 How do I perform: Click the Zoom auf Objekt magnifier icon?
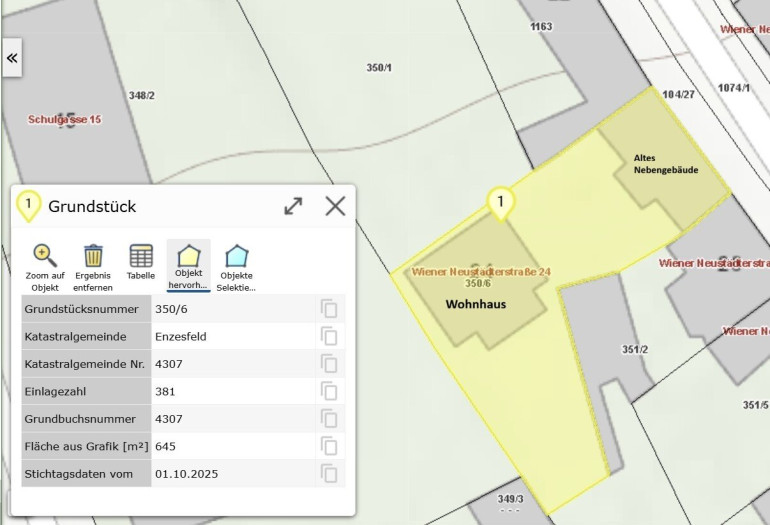click(44, 257)
